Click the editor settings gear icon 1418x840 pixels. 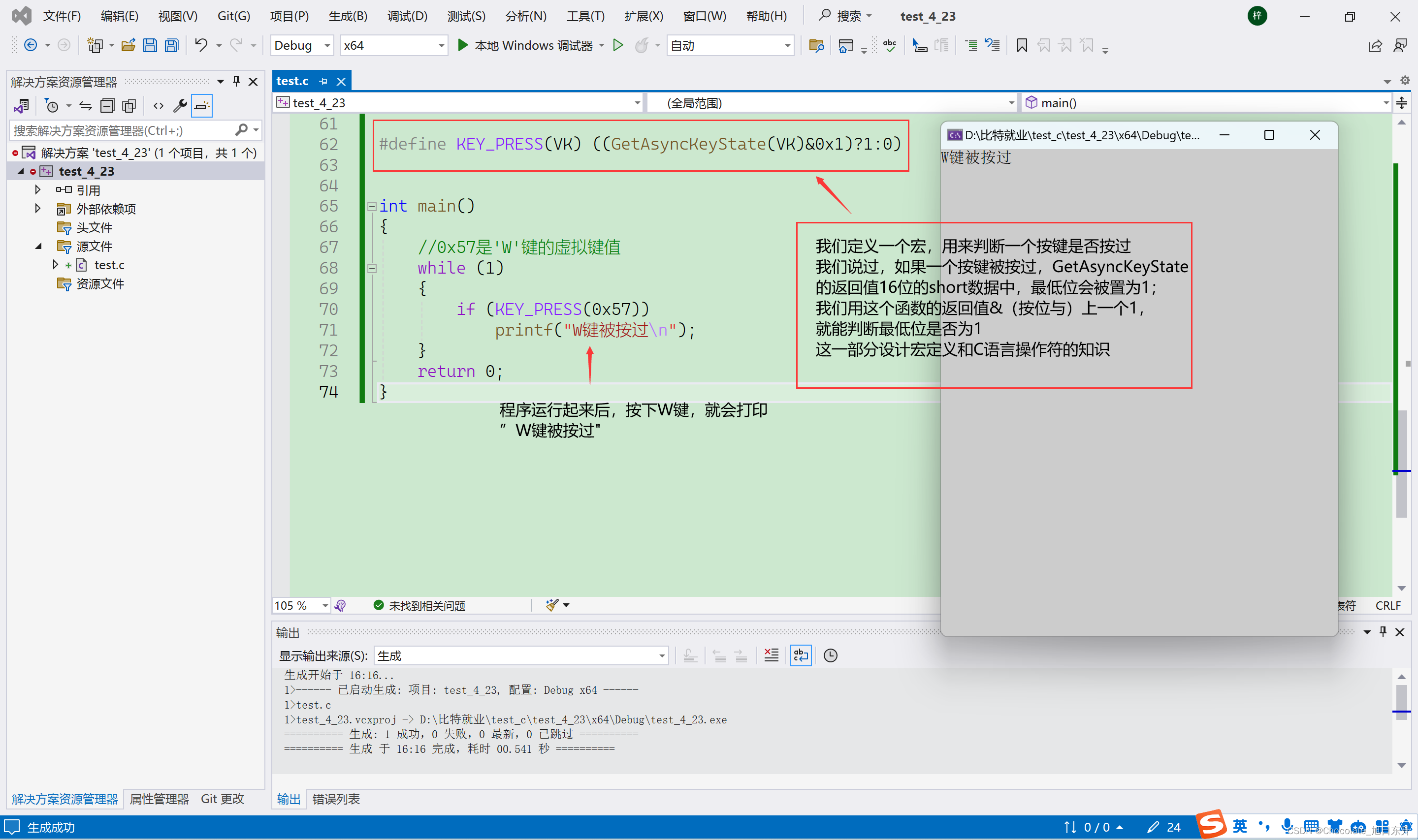[x=1405, y=81]
